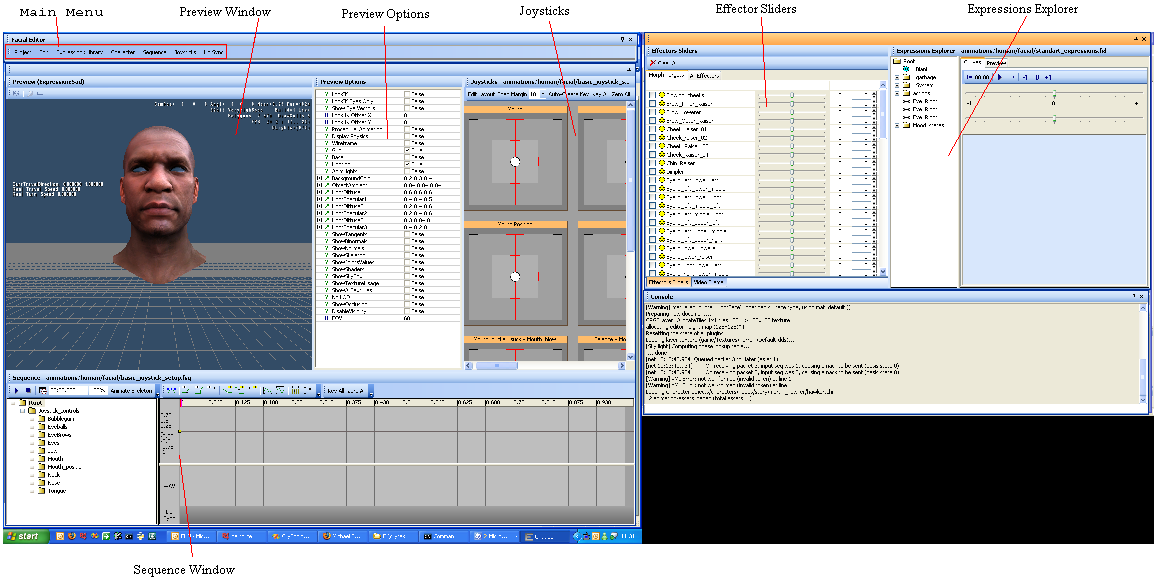Click the first effector's yellow face icon

pyautogui.click(x=662, y=97)
